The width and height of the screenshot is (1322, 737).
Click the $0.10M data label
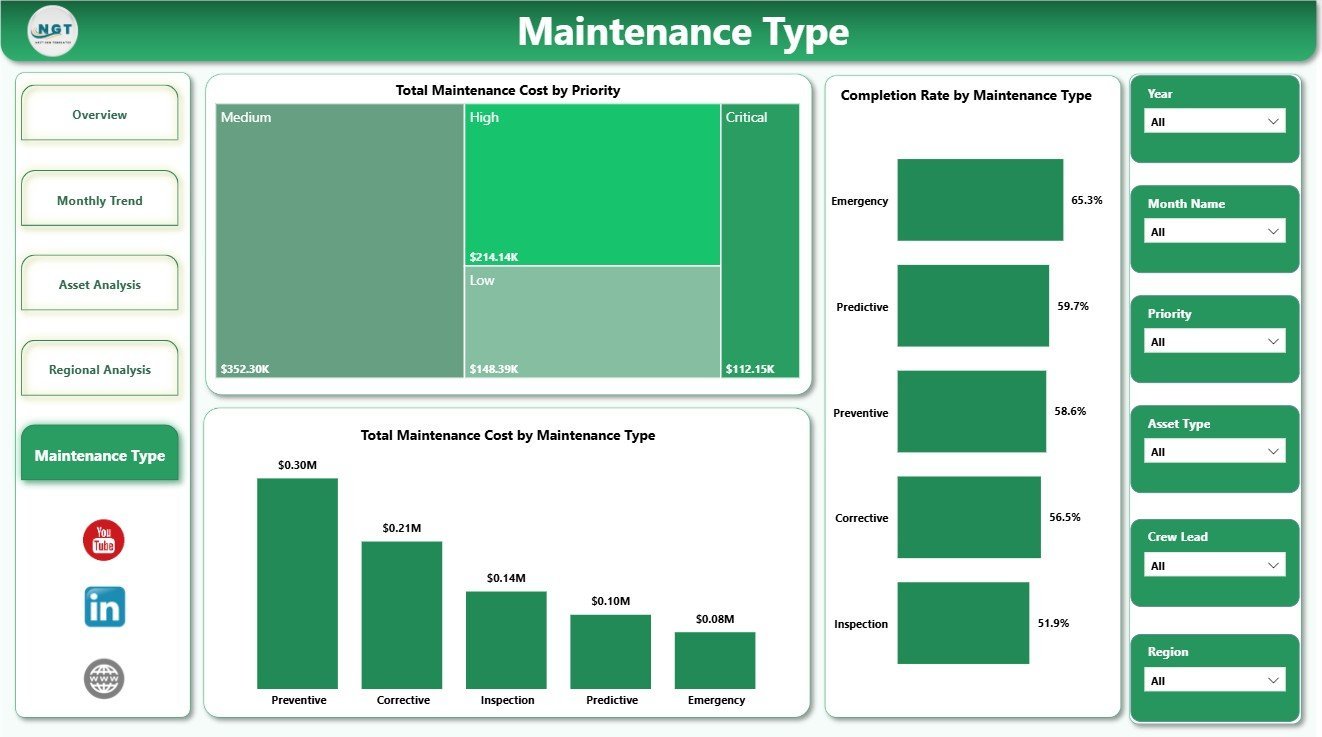point(611,601)
